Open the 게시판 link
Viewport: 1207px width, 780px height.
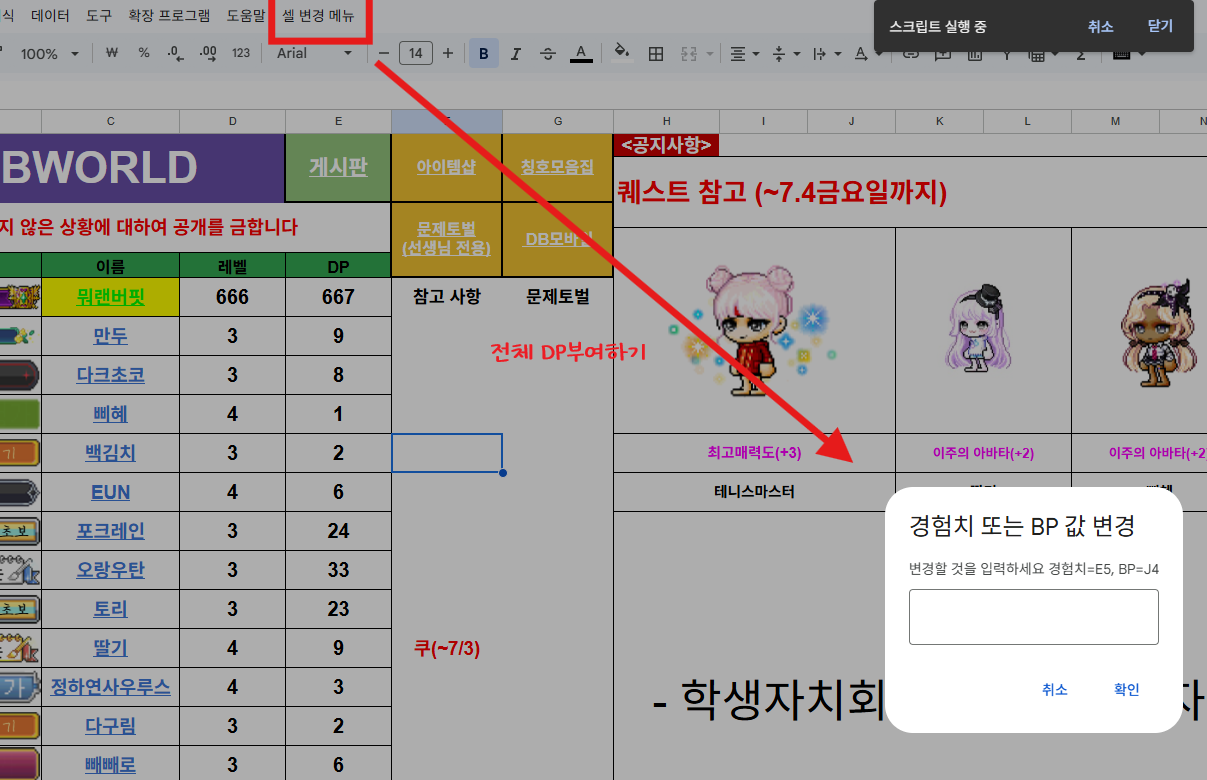point(336,167)
